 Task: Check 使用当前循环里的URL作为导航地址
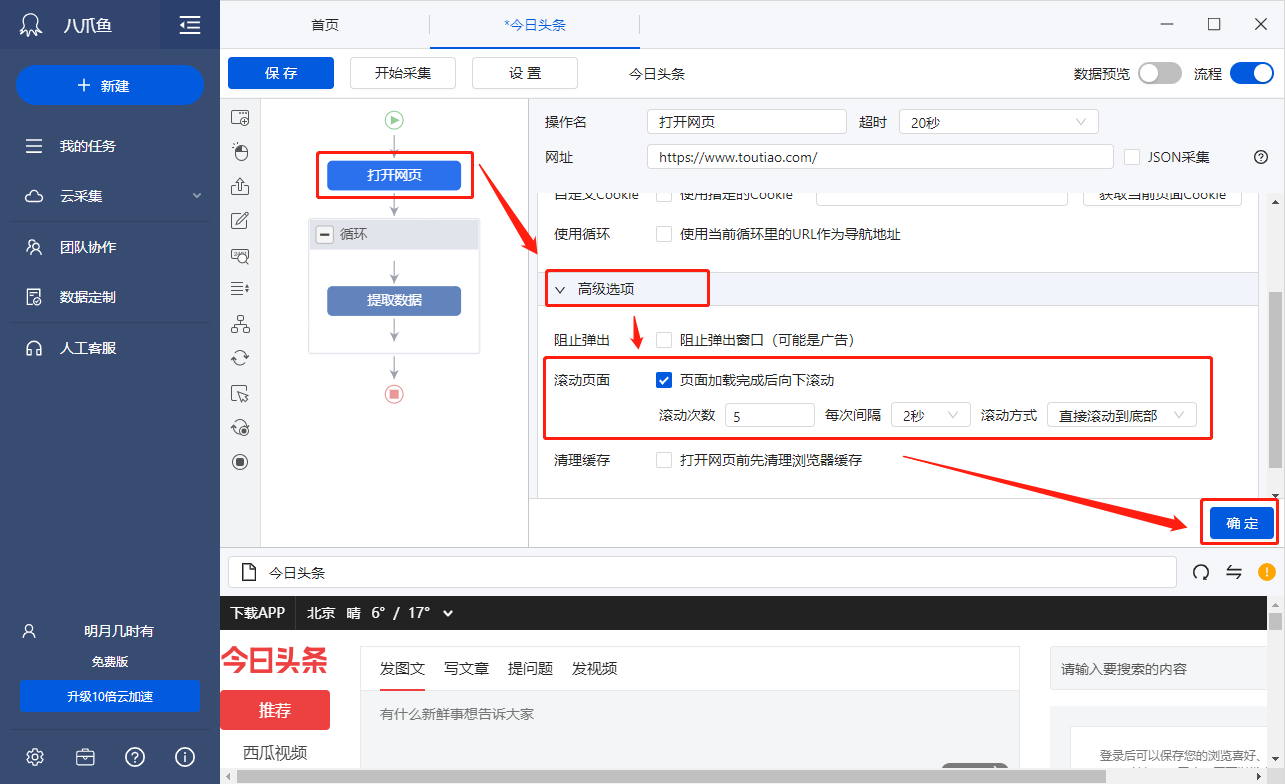coord(664,234)
